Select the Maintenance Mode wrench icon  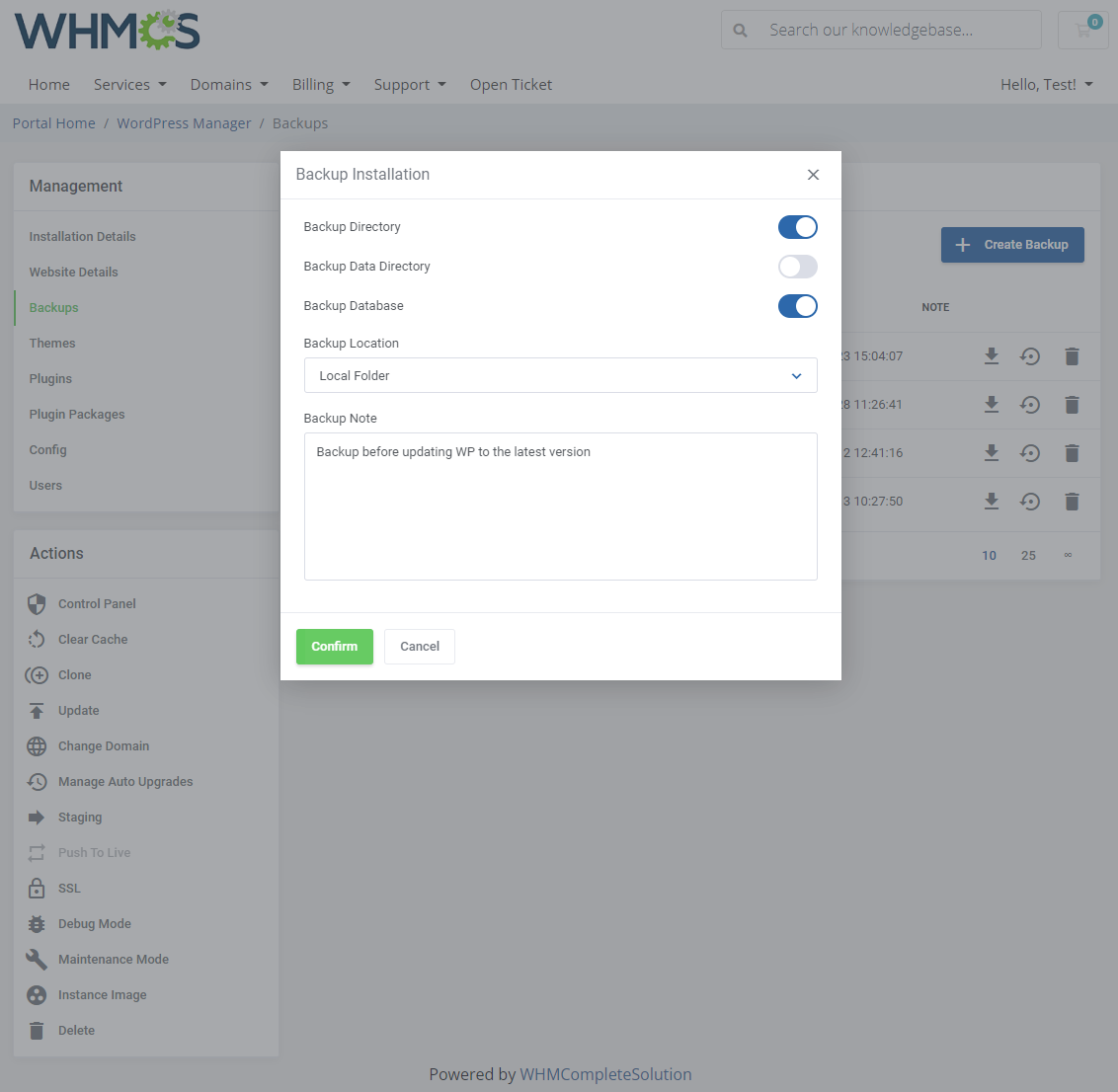pos(37,959)
